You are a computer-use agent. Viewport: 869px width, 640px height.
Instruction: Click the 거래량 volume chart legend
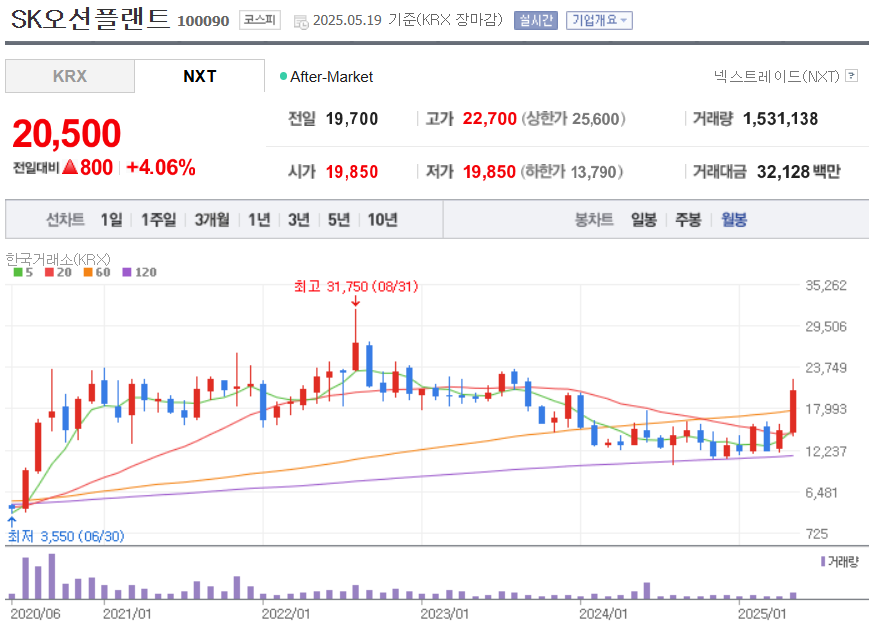click(840, 561)
